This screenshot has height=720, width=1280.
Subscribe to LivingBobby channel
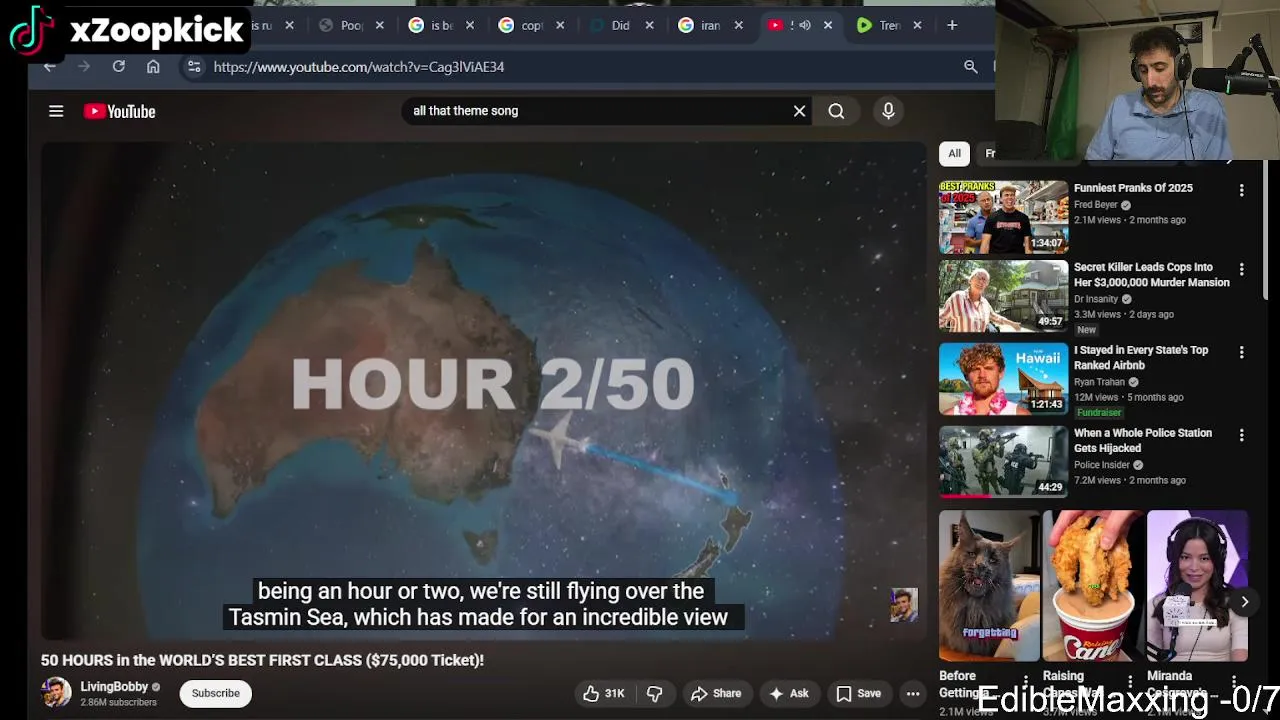click(216, 693)
